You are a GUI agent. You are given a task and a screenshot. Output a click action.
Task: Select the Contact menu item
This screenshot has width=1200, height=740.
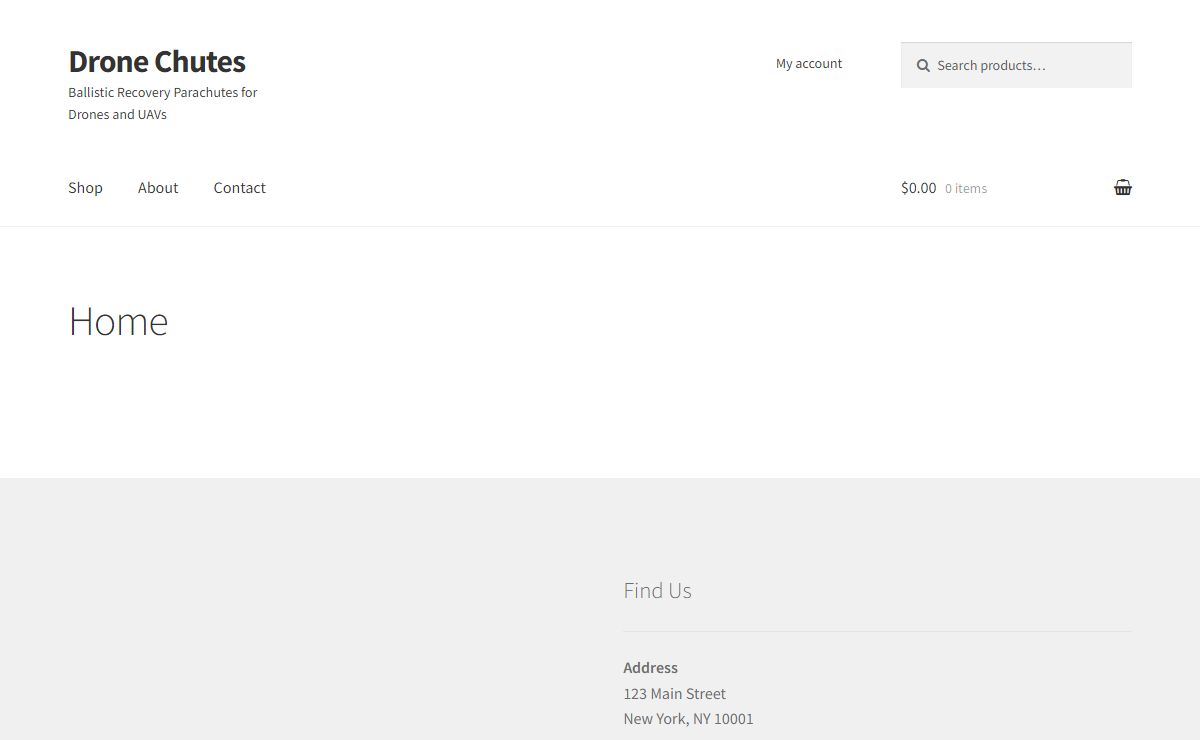coord(239,188)
